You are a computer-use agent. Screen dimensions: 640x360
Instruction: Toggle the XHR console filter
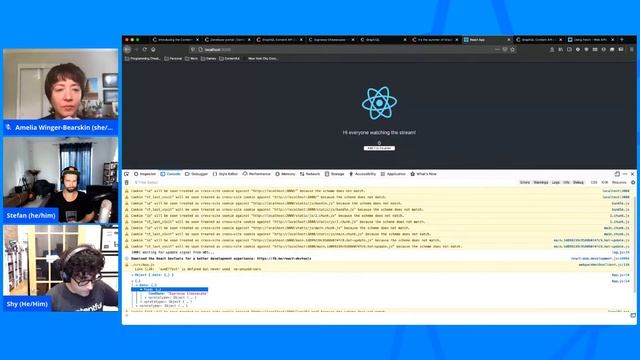604,182
